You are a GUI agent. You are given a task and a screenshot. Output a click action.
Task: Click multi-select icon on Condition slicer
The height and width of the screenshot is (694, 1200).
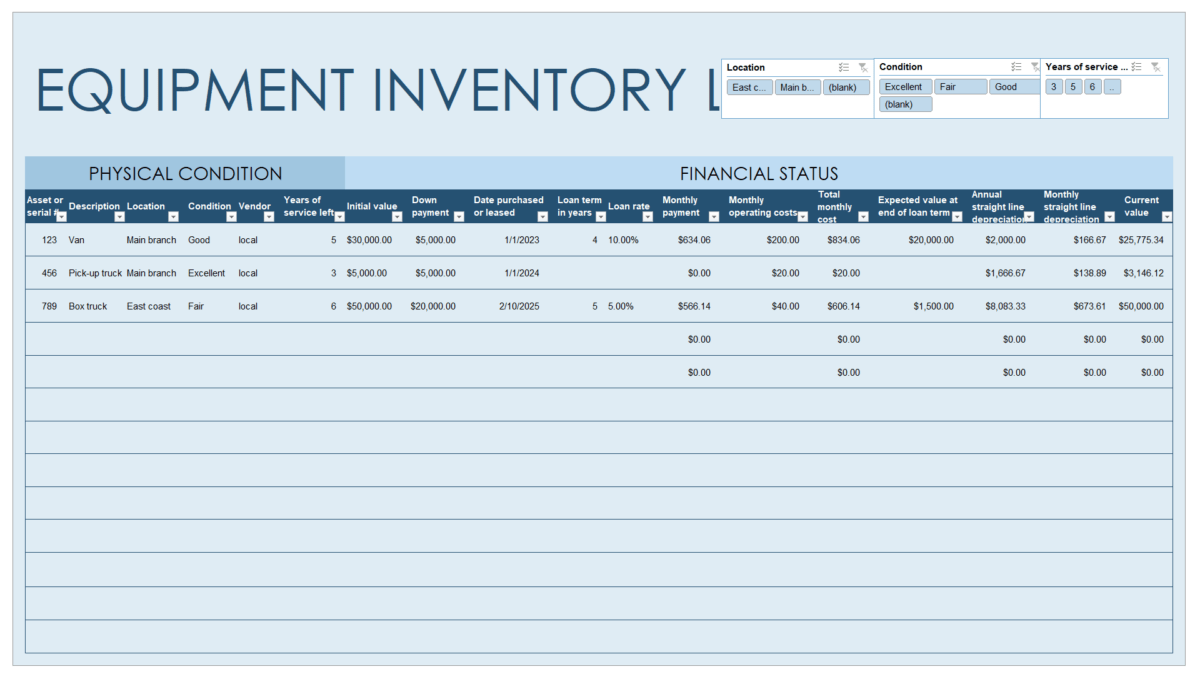(x=1015, y=67)
